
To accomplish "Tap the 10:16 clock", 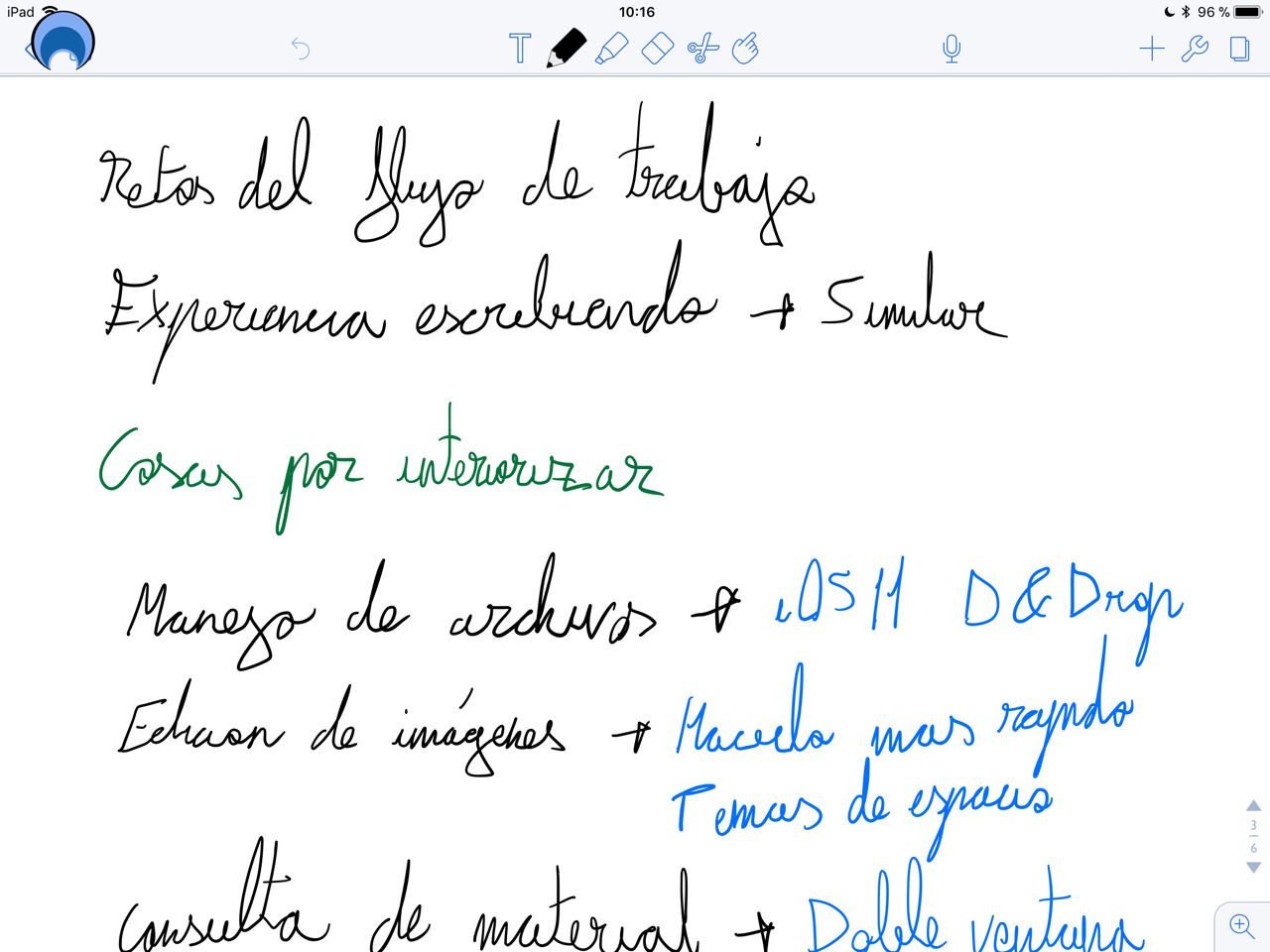I will click(x=636, y=12).
